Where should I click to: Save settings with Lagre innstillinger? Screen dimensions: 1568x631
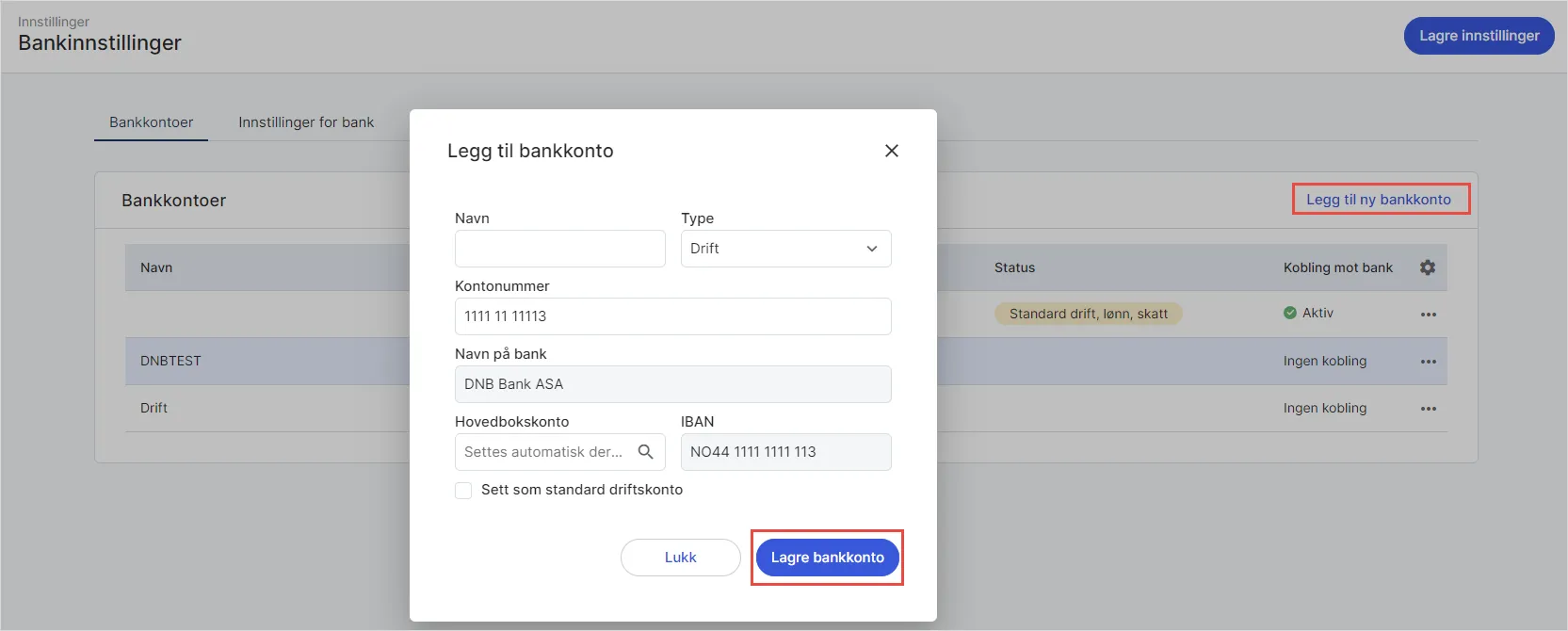pos(1479,36)
